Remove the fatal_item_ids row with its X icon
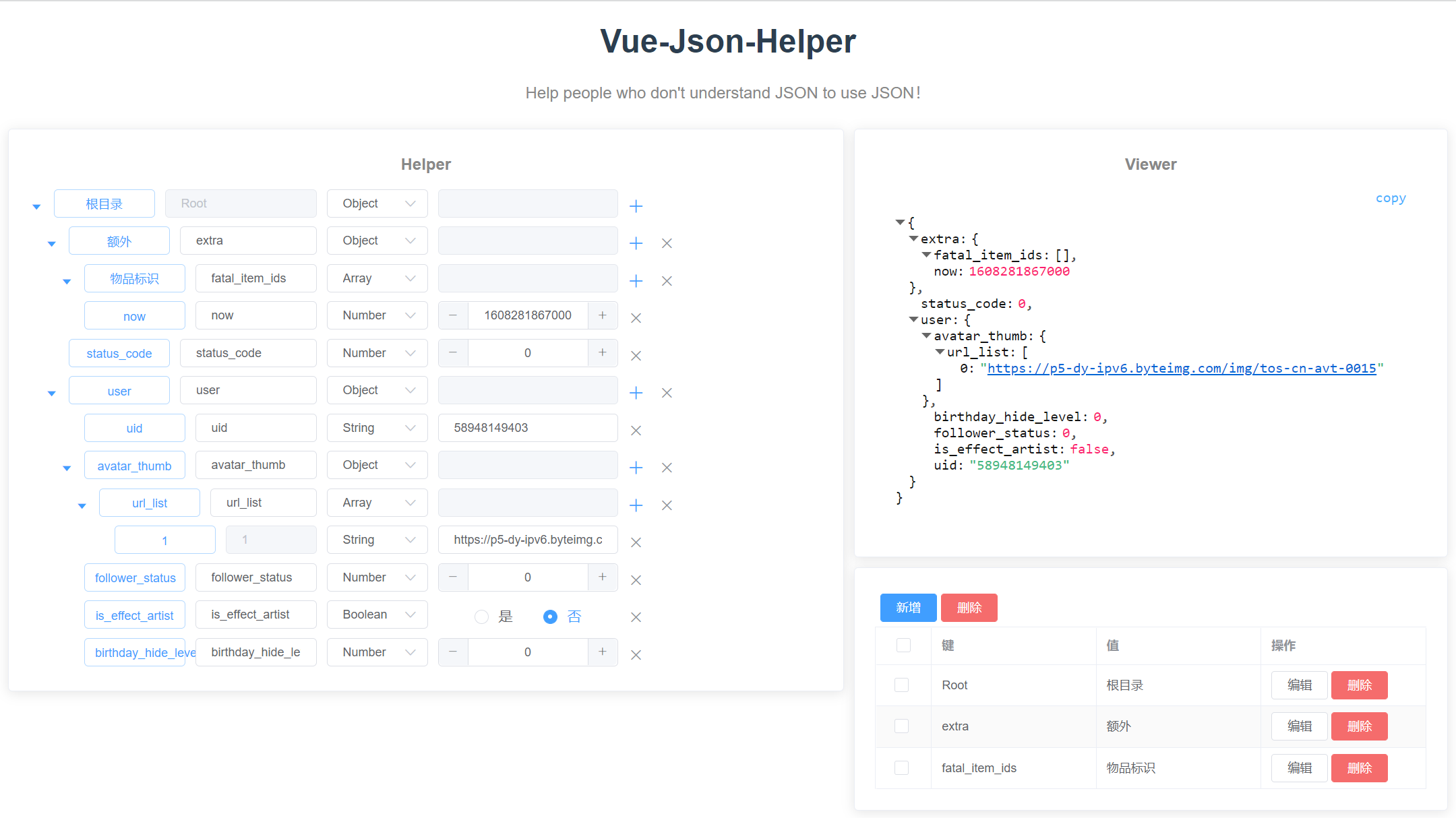 point(667,281)
